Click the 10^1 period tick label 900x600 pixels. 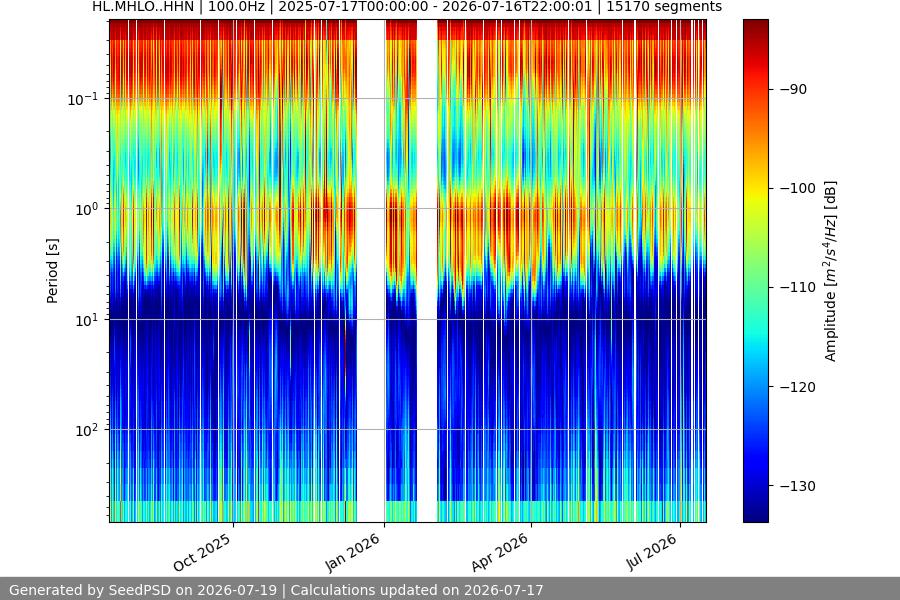point(87,320)
